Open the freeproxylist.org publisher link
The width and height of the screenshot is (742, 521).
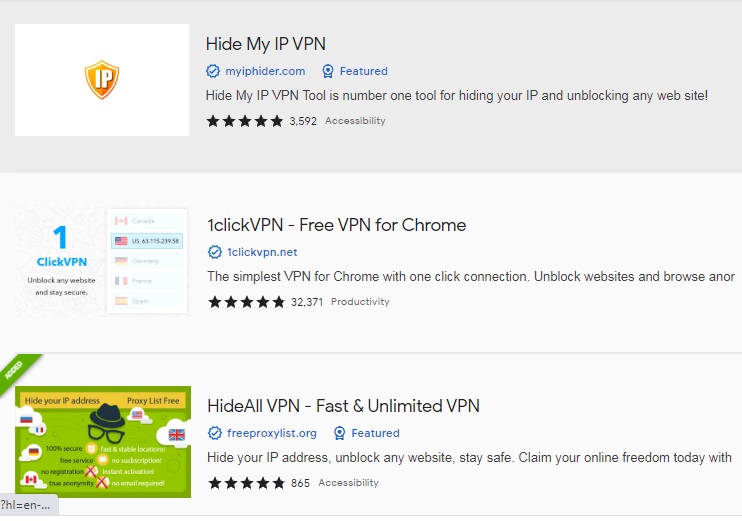(272, 433)
